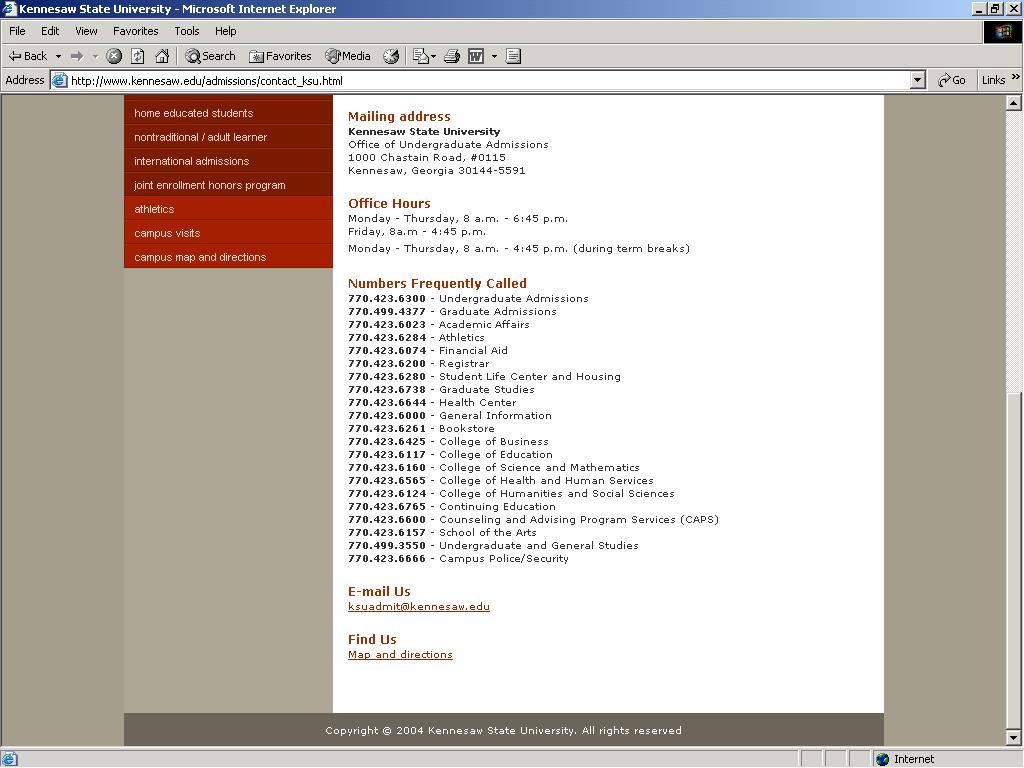Open the Edit with Word dropdown arrow
Image resolution: width=1024 pixels, height=768 pixels.
494,56
